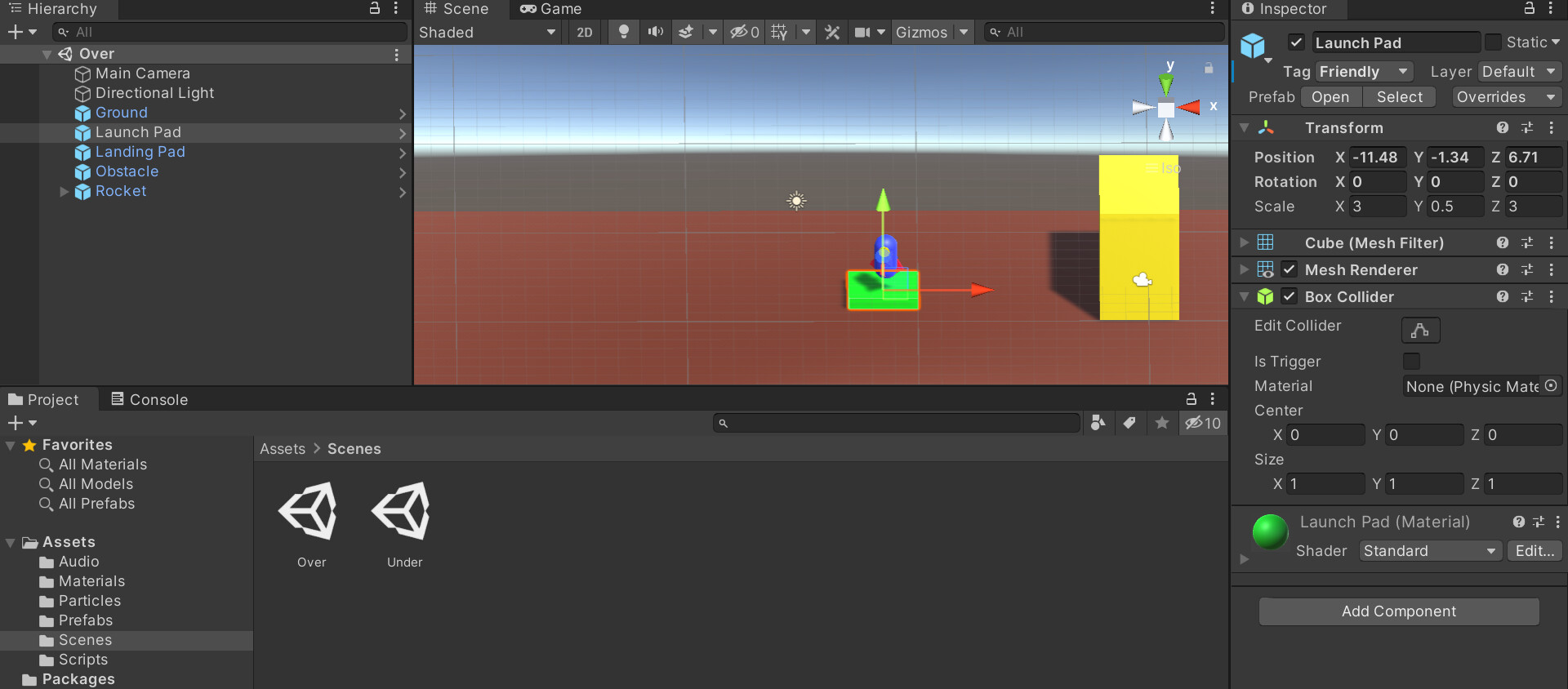Image resolution: width=1568 pixels, height=689 pixels.
Task: Toggle scene lighting bulb icon
Action: point(624,32)
